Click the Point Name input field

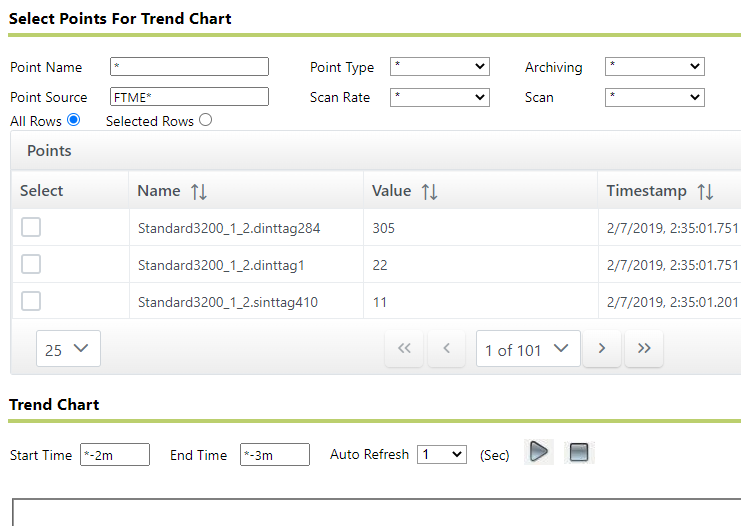190,67
